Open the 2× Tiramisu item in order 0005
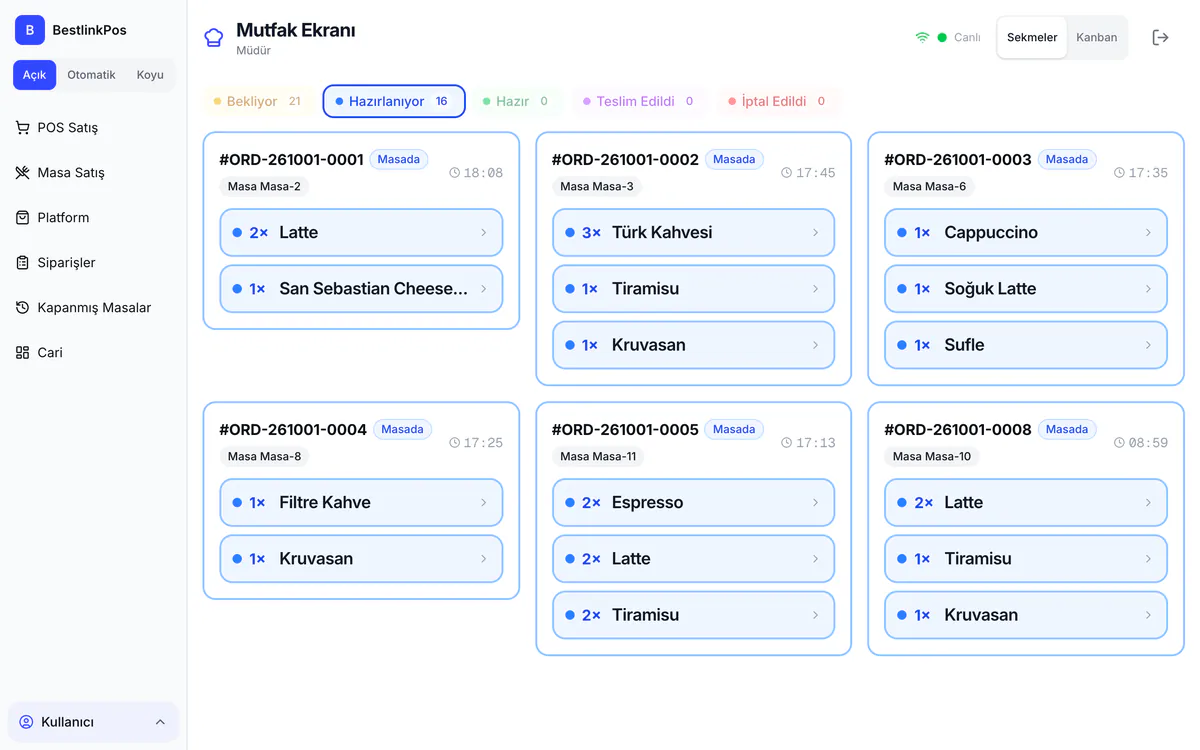This screenshot has height=750, width=1200. coord(693,615)
